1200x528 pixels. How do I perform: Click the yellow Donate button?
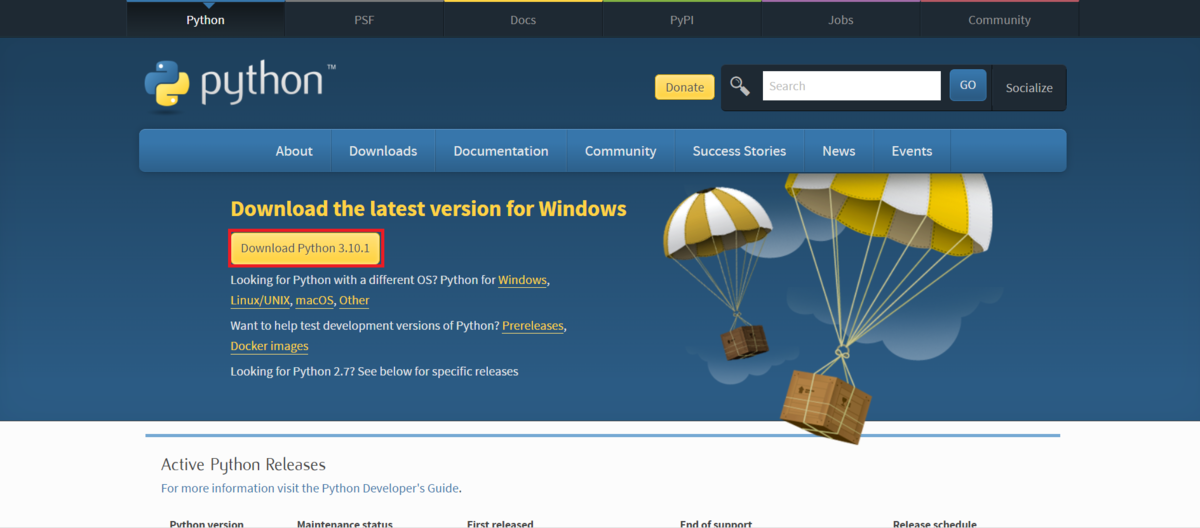coord(685,87)
